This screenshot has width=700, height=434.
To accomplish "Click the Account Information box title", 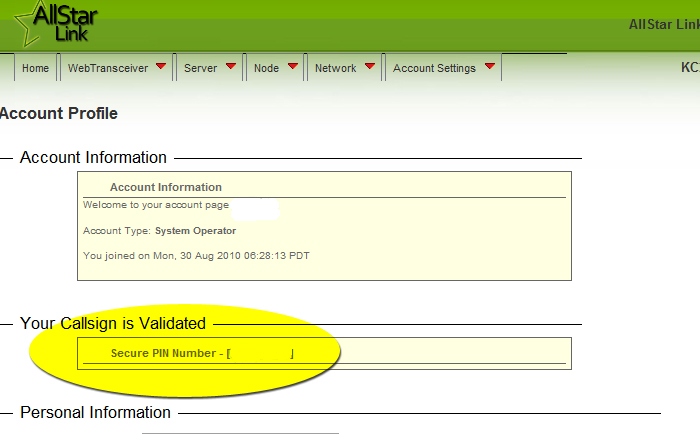I will point(166,187).
